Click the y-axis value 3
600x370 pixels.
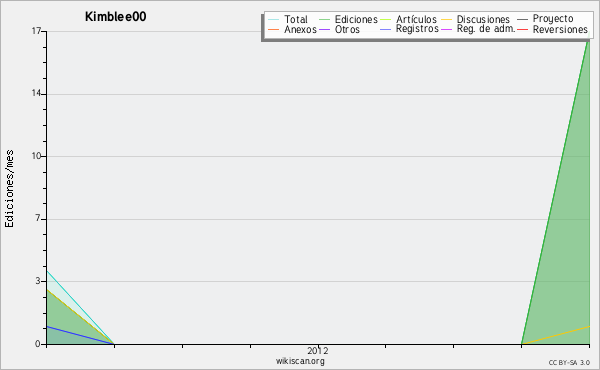pos(38,281)
